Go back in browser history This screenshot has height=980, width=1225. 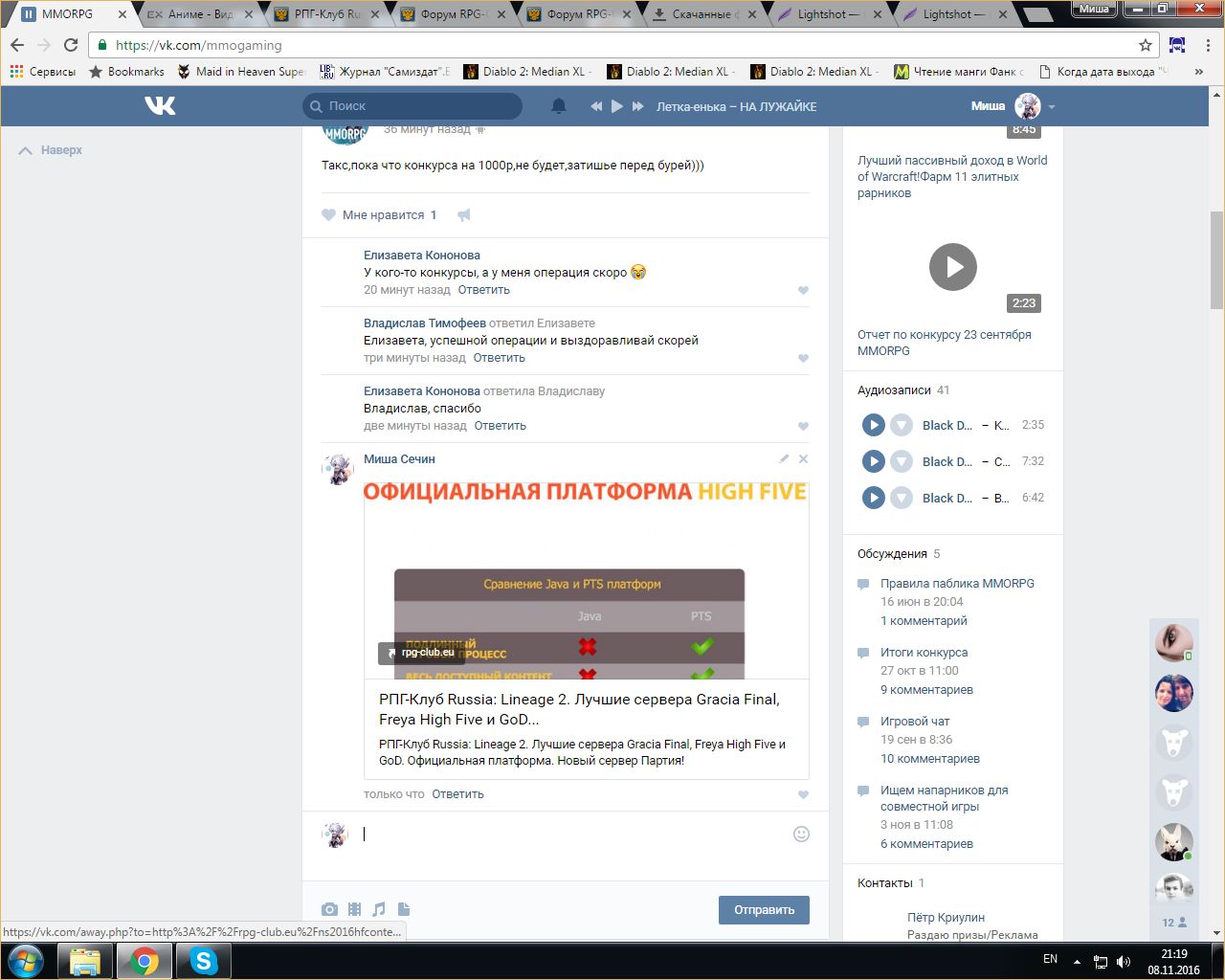pyautogui.click(x=17, y=45)
